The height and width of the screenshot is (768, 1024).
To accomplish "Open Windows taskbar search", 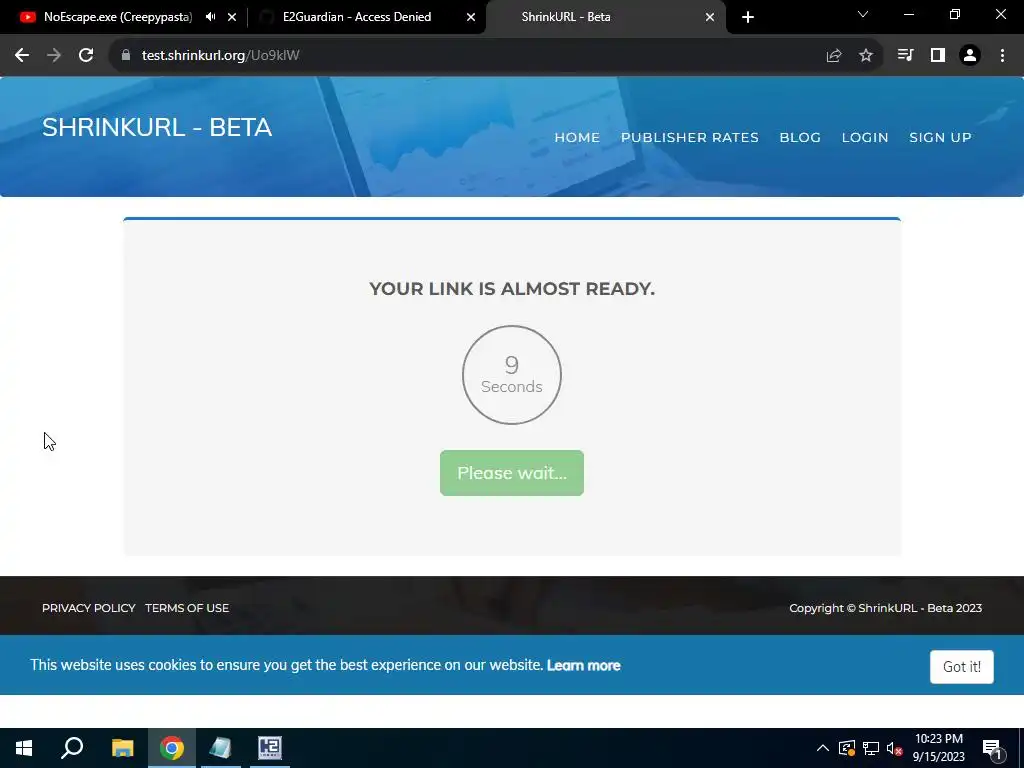I will (x=72, y=748).
